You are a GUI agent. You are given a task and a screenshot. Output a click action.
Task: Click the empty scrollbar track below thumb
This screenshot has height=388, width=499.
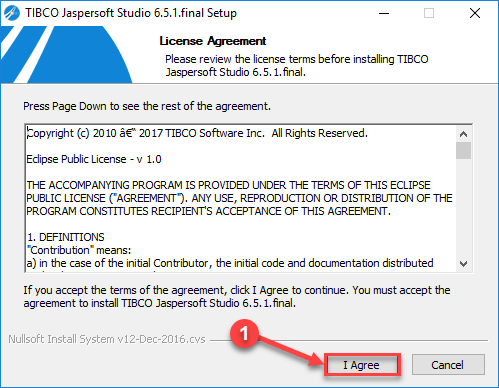(463, 207)
